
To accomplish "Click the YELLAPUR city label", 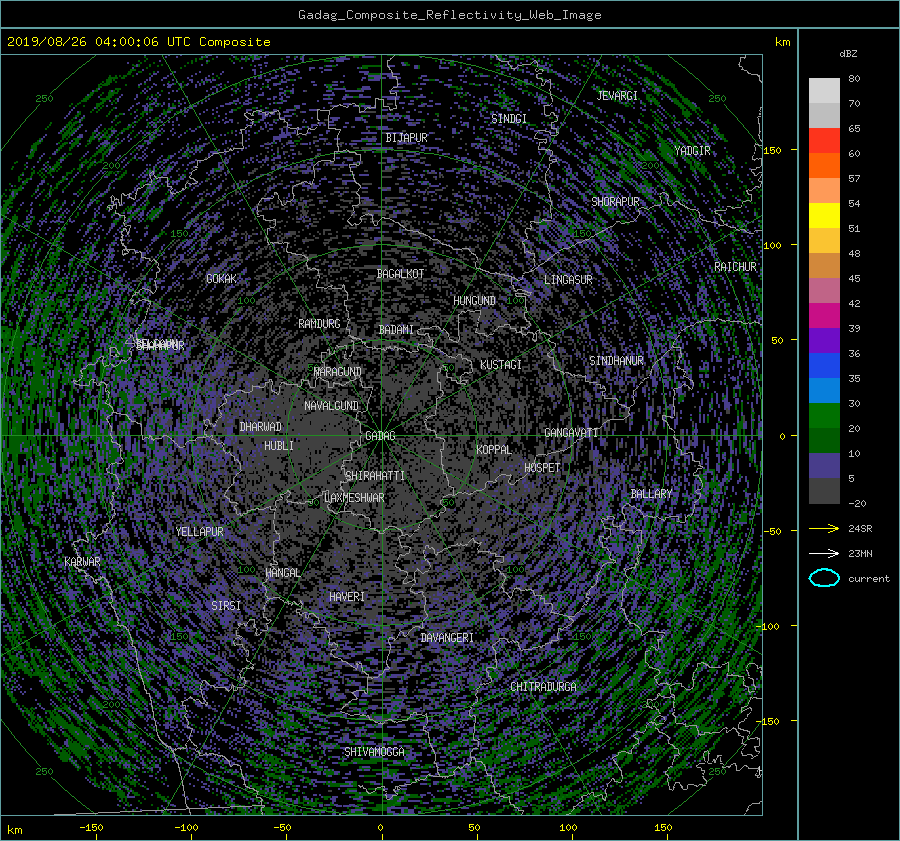I will coord(200,532).
